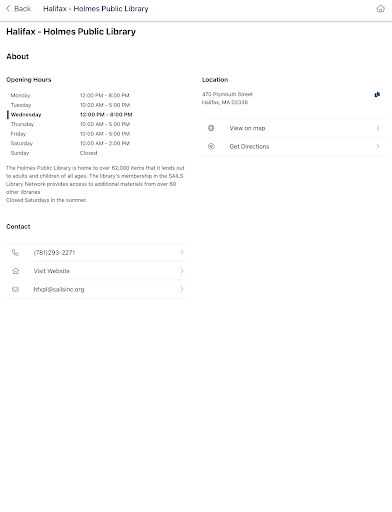Tap the phone icon in Contact
Viewport: 392px width, 512px height.
[x=15, y=253]
